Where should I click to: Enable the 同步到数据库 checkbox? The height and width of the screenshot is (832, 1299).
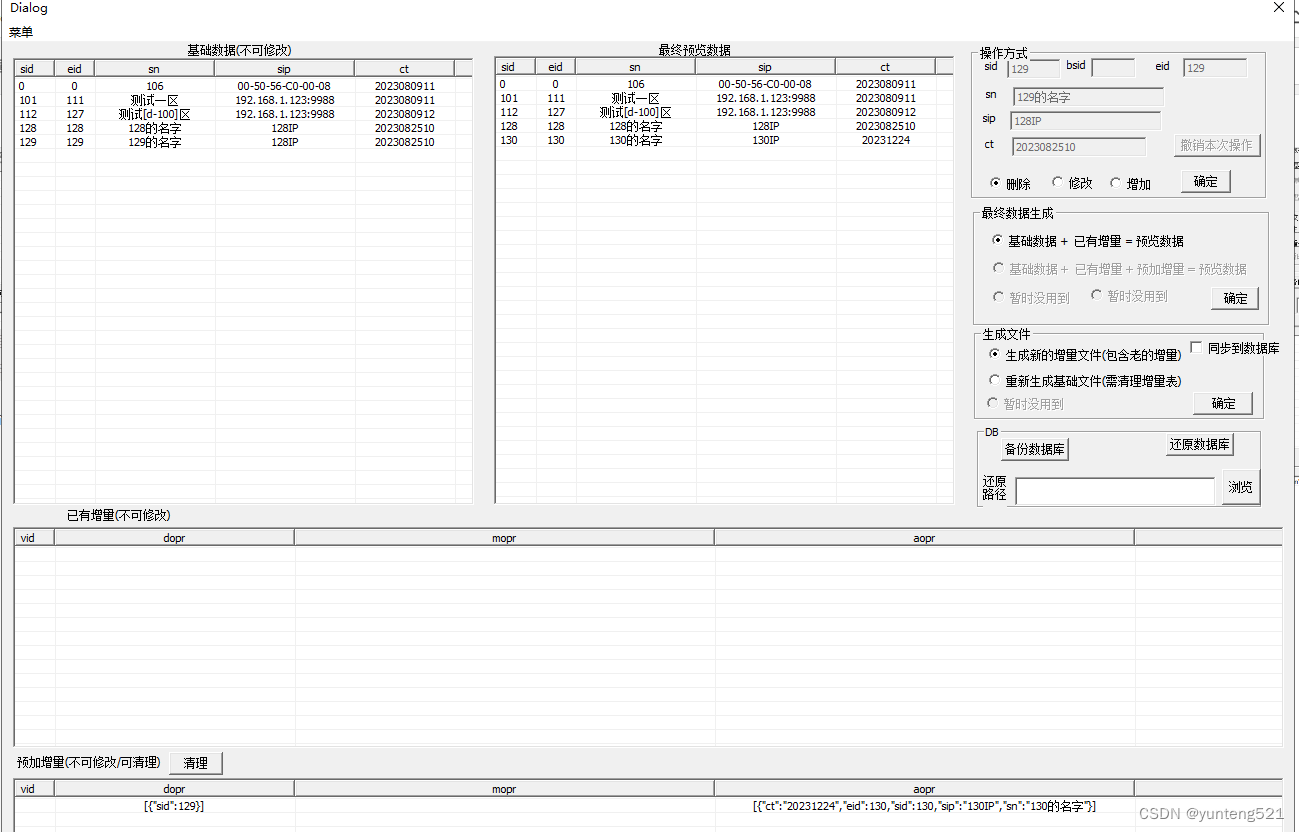click(1235, 348)
